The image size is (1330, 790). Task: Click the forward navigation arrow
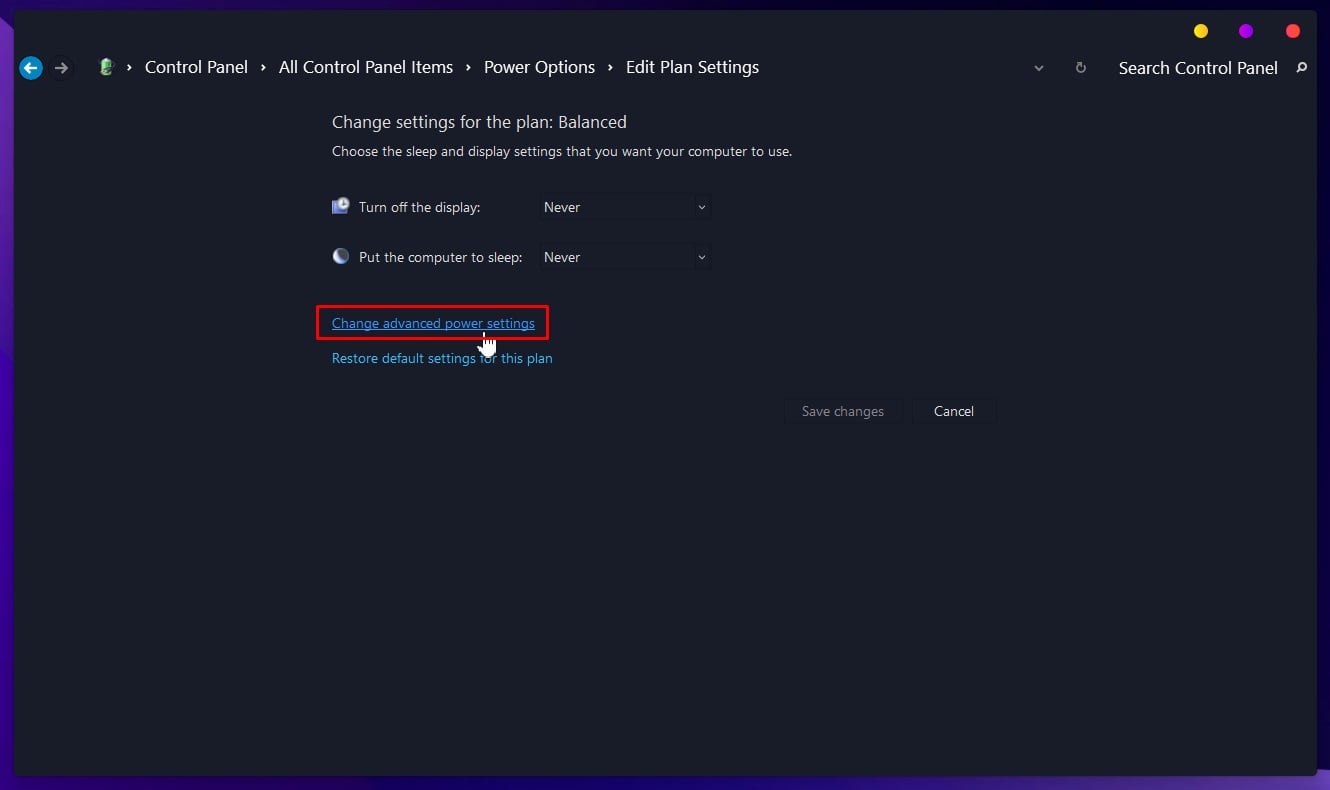[62, 68]
